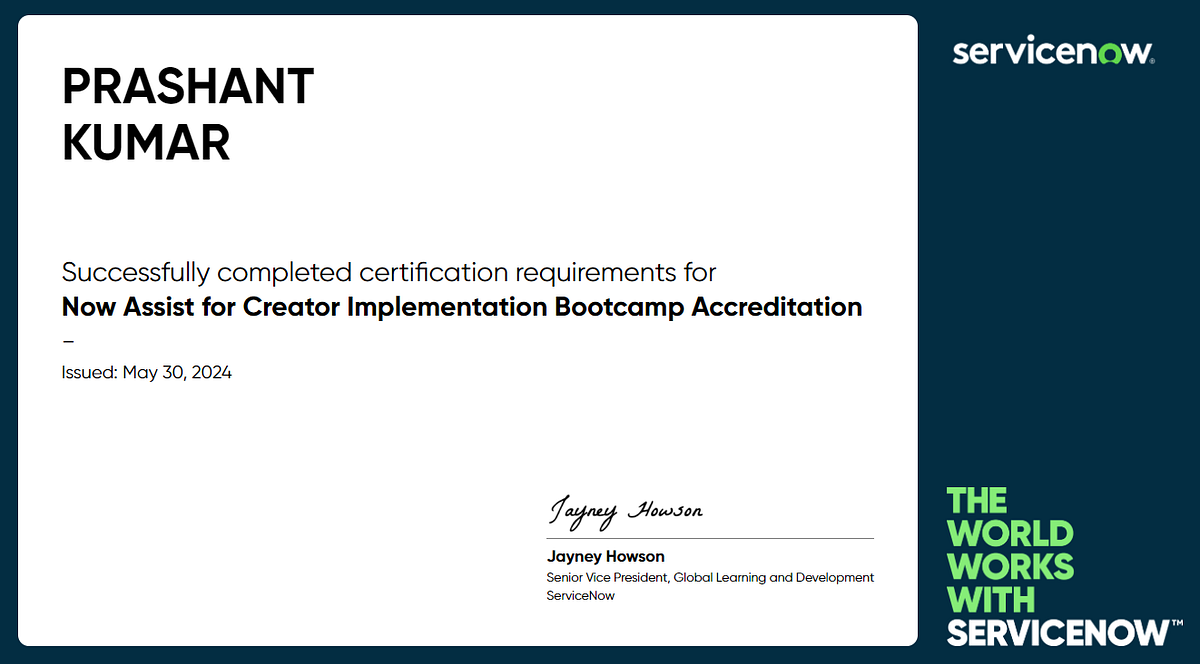The image size is (1200, 664).
Task: Select the certificate title Now Assist for Creator
Action: click(x=461, y=307)
